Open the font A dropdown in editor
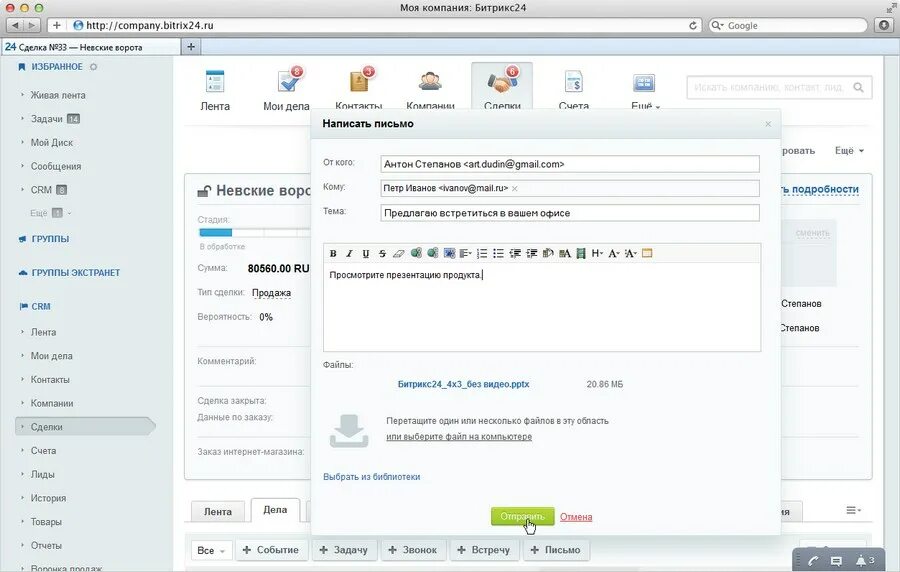Viewport: 900px width, 572px height. coord(614,253)
